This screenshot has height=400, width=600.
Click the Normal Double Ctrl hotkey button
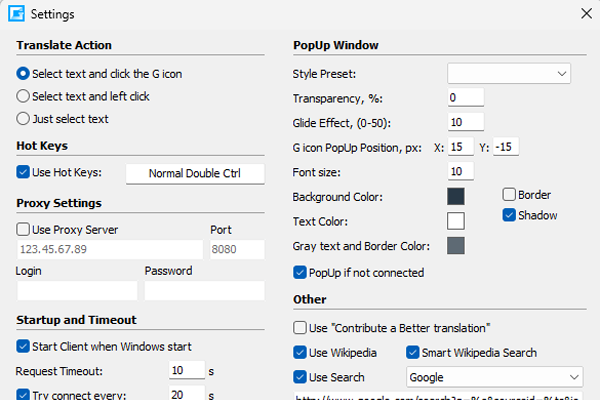pos(195,174)
